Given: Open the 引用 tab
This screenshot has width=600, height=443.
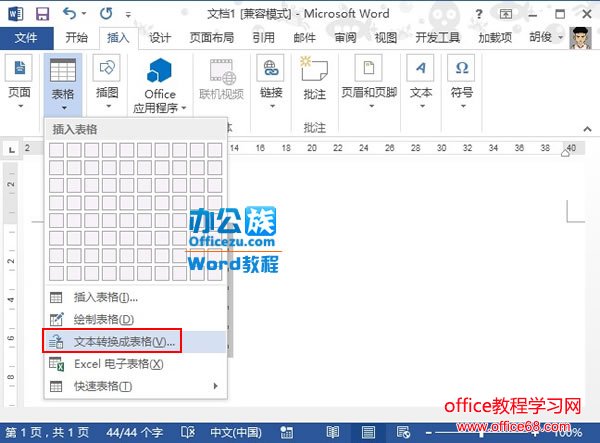Looking at the screenshot, I should tap(264, 37).
